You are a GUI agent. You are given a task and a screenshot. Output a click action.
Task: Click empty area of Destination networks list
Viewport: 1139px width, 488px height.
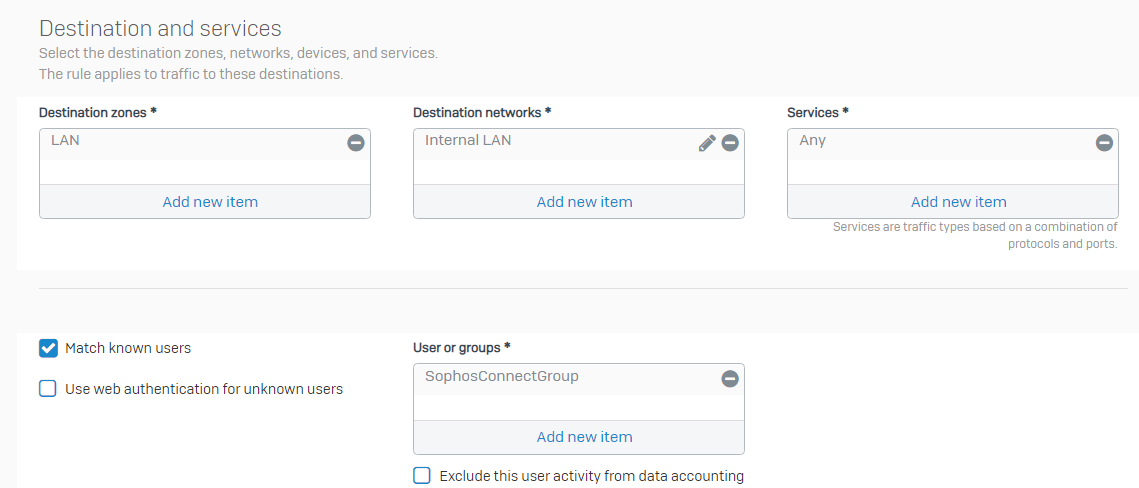(x=579, y=172)
